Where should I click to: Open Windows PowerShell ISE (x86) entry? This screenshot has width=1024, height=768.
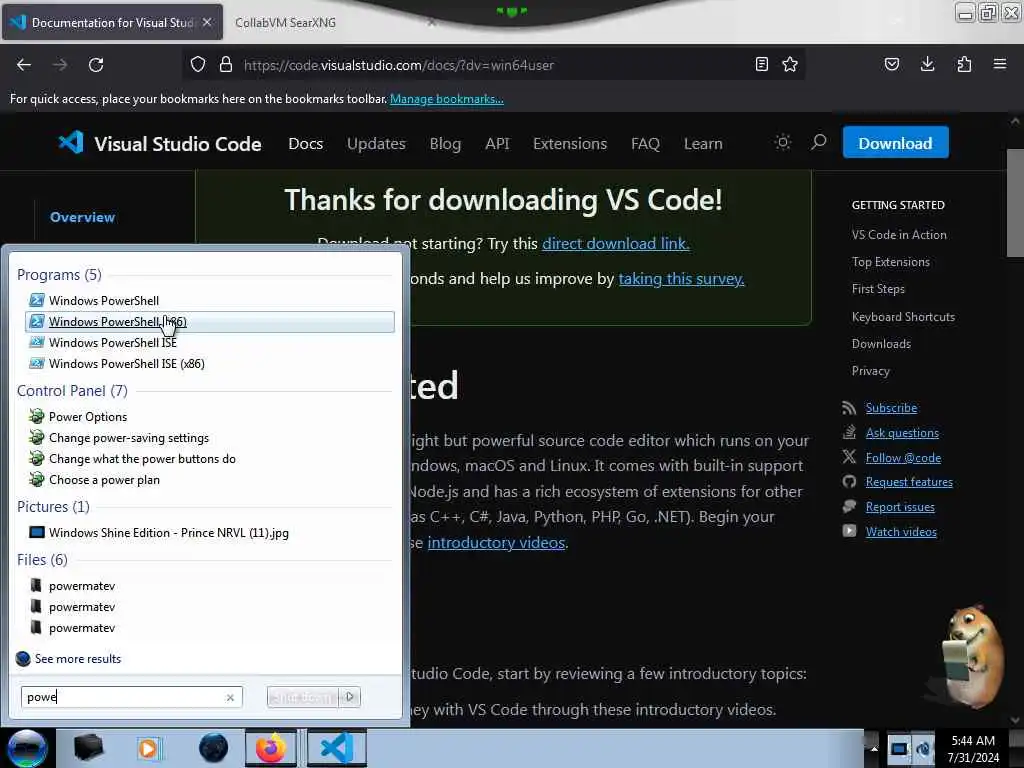coord(210,363)
